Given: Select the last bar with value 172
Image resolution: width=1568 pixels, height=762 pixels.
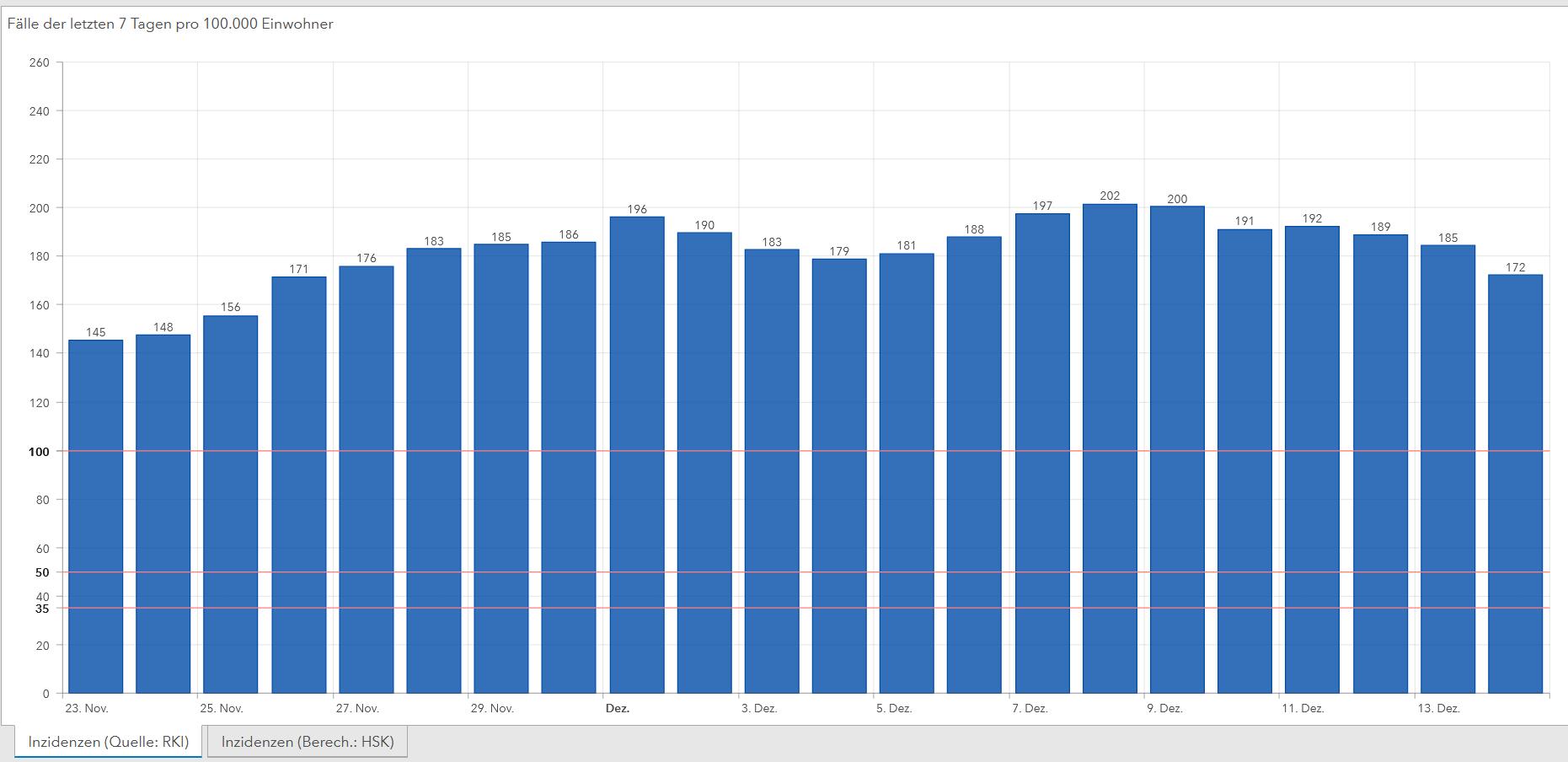Looking at the screenshot, I should [x=1515, y=484].
